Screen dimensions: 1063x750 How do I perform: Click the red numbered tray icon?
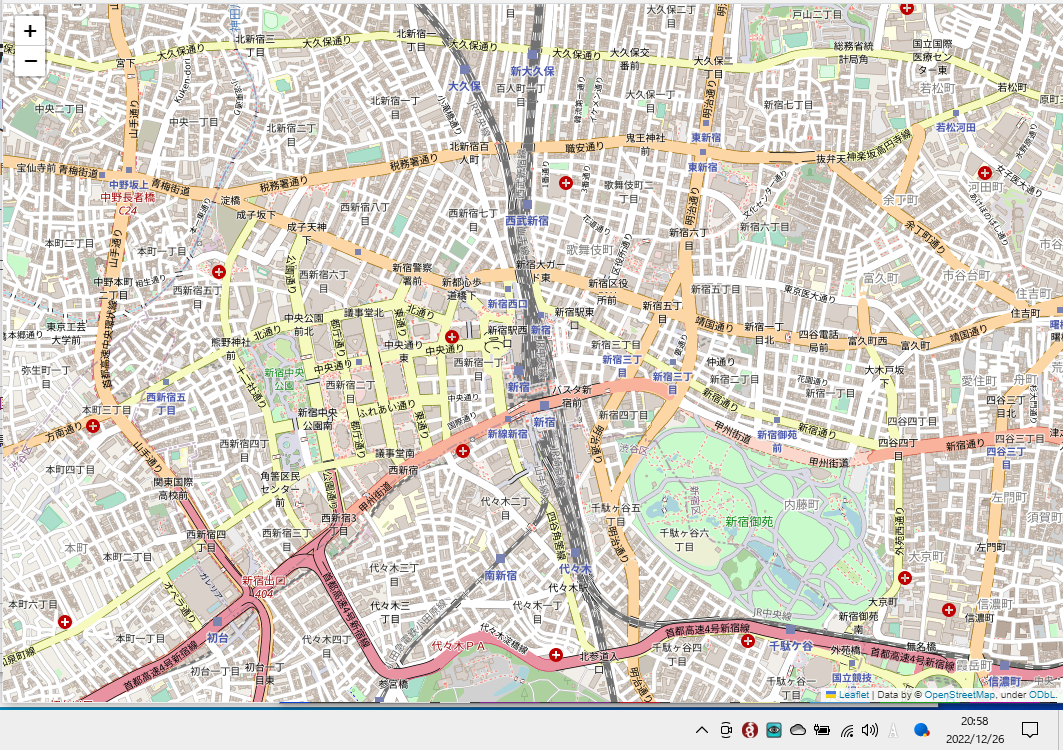(750, 729)
